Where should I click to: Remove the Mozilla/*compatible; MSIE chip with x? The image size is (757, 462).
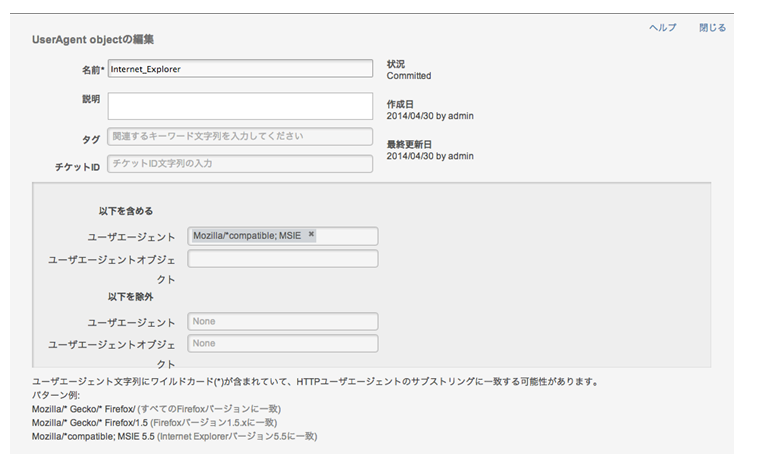[x=311, y=235]
